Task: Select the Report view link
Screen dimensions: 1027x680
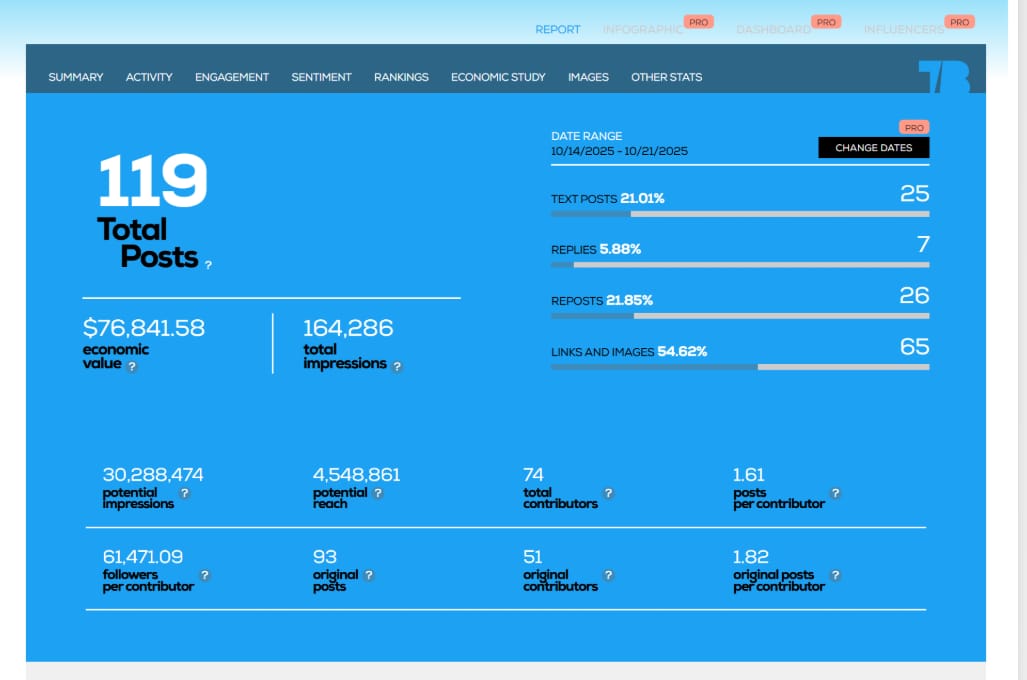Action: (x=557, y=30)
